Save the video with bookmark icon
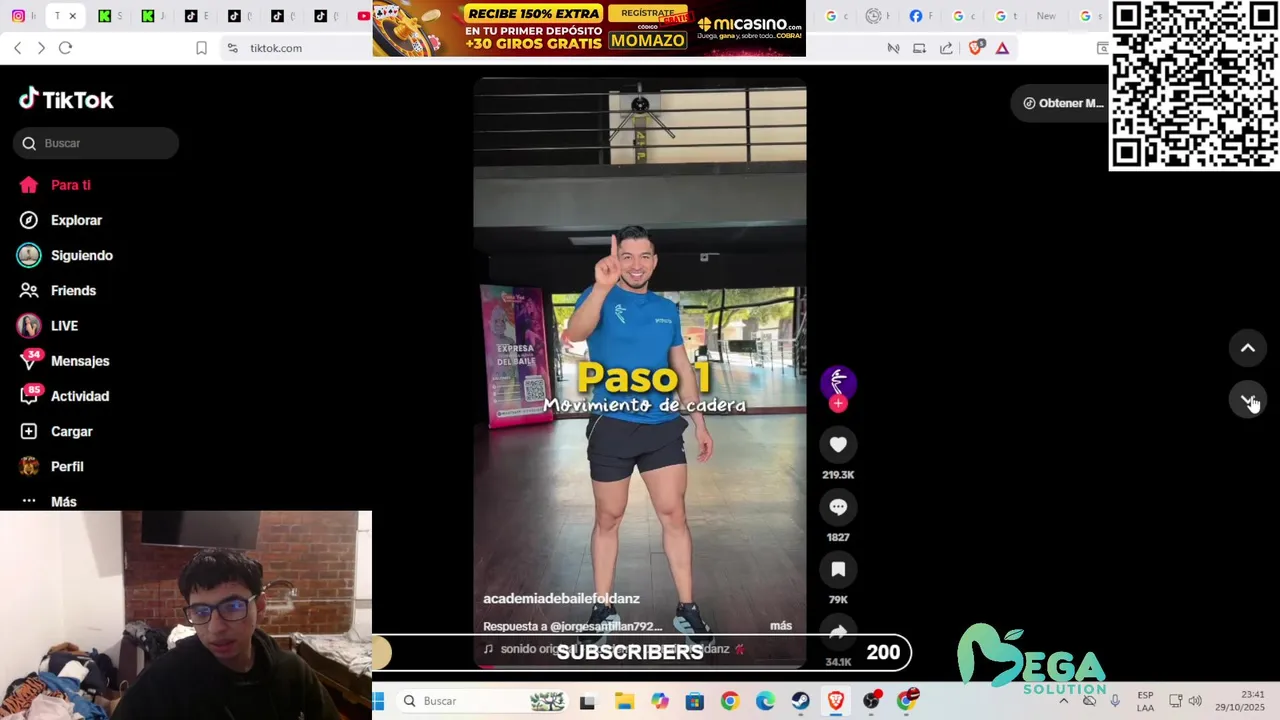 pos(838,569)
